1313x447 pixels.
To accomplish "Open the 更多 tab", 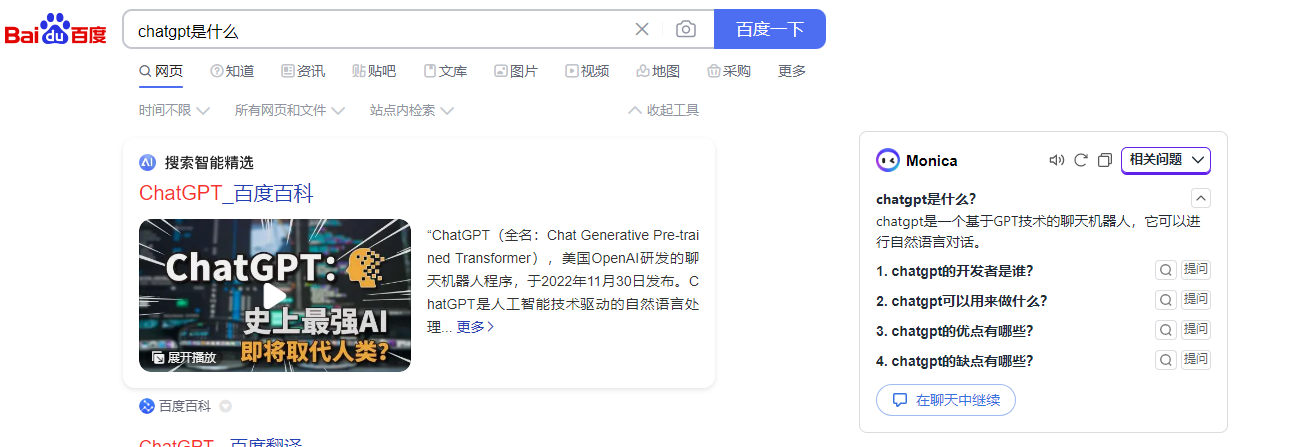I will point(792,71).
